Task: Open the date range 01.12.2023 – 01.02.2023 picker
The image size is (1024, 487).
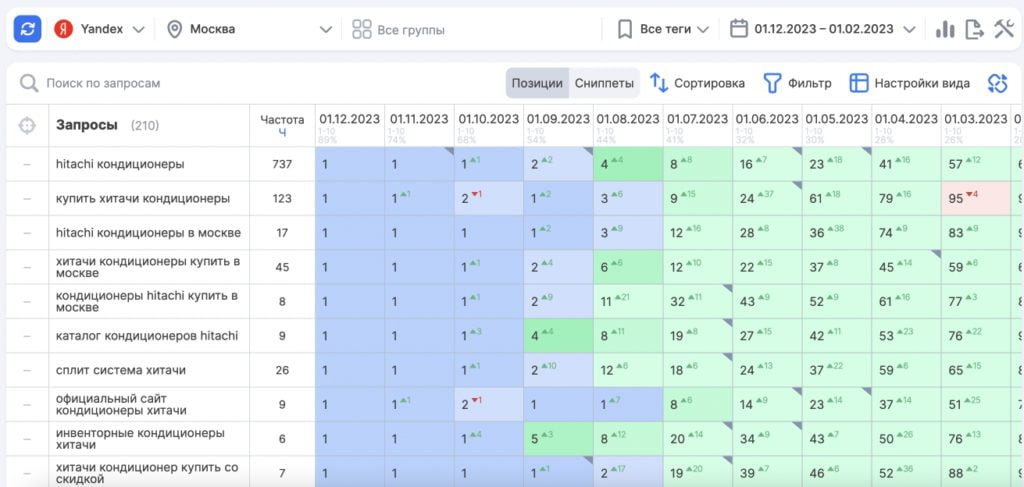Action: tap(823, 29)
